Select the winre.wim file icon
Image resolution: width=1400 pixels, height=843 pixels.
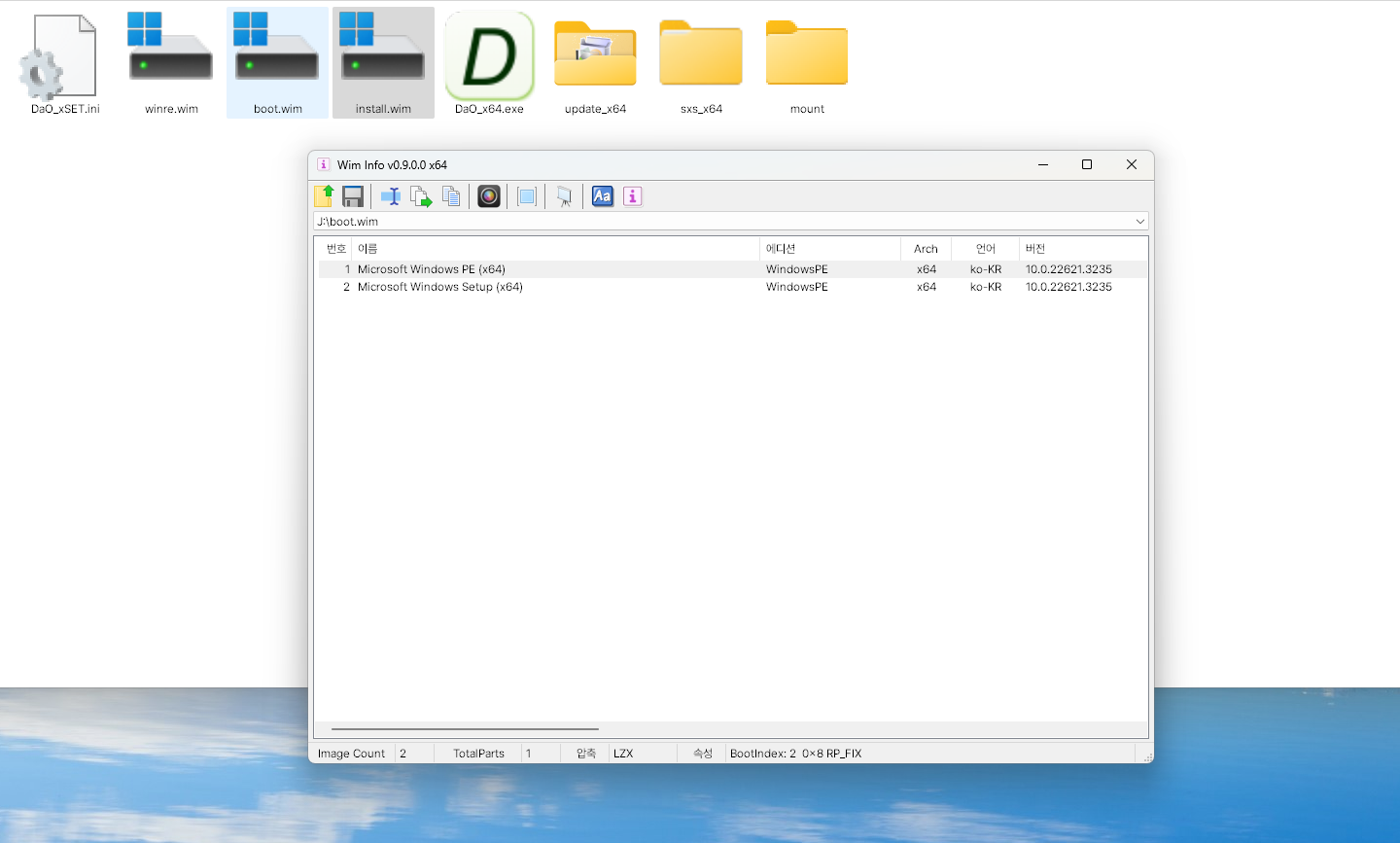(171, 63)
